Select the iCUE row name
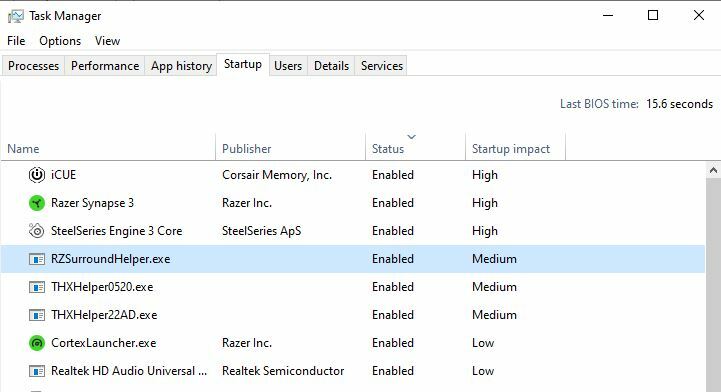Image resolution: width=721 pixels, height=392 pixels. coord(63,175)
